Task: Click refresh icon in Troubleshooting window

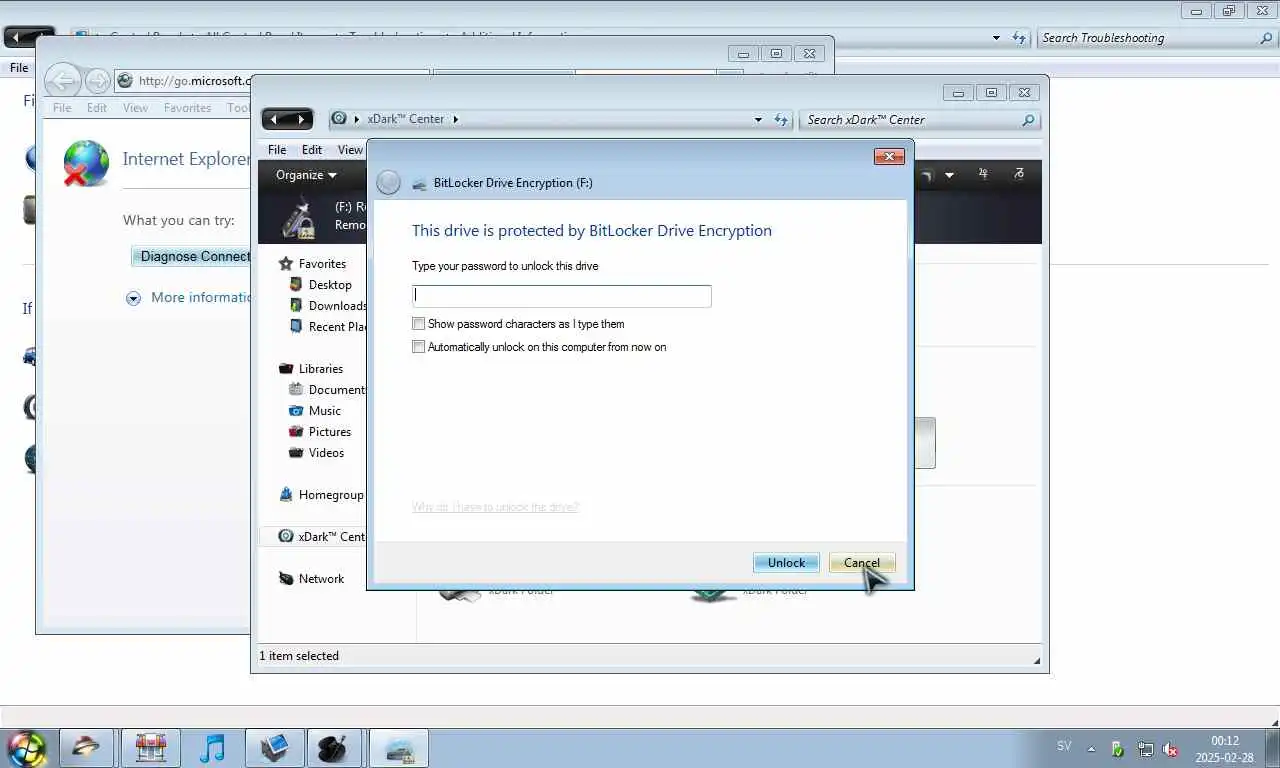Action: pos(1019,38)
